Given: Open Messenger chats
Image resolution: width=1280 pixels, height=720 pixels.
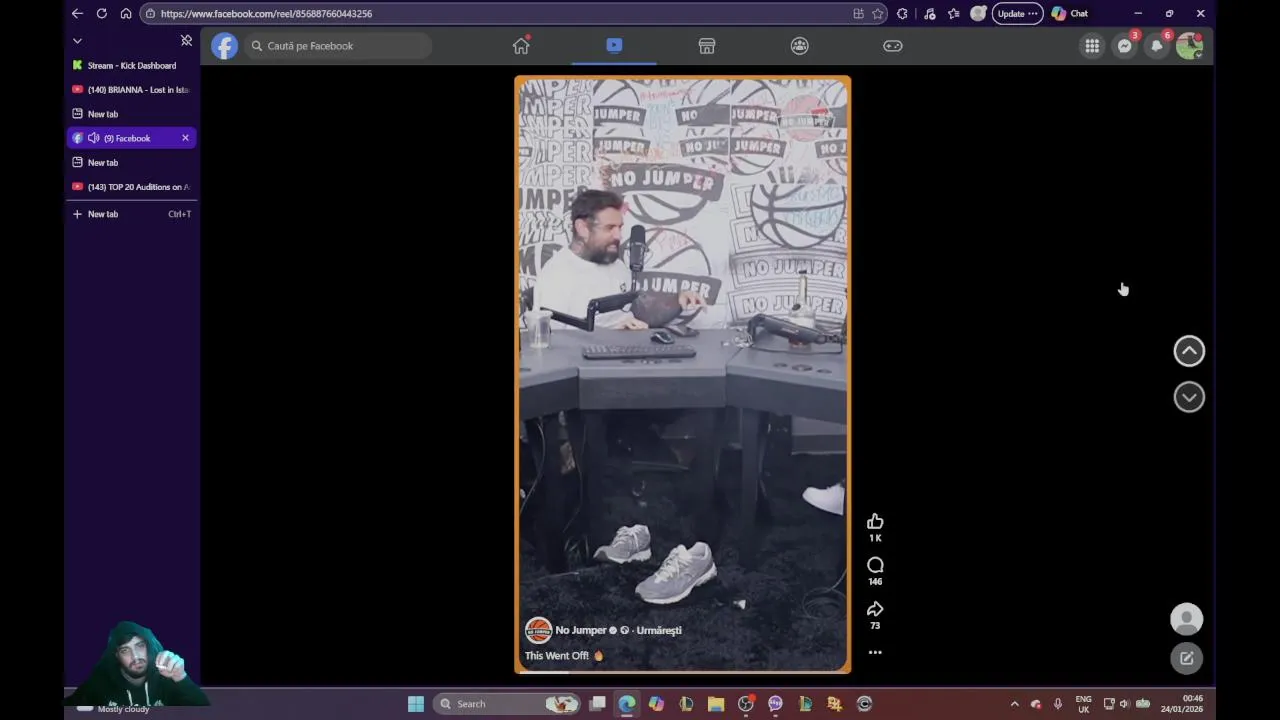Looking at the screenshot, I should tap(1125, 46).
